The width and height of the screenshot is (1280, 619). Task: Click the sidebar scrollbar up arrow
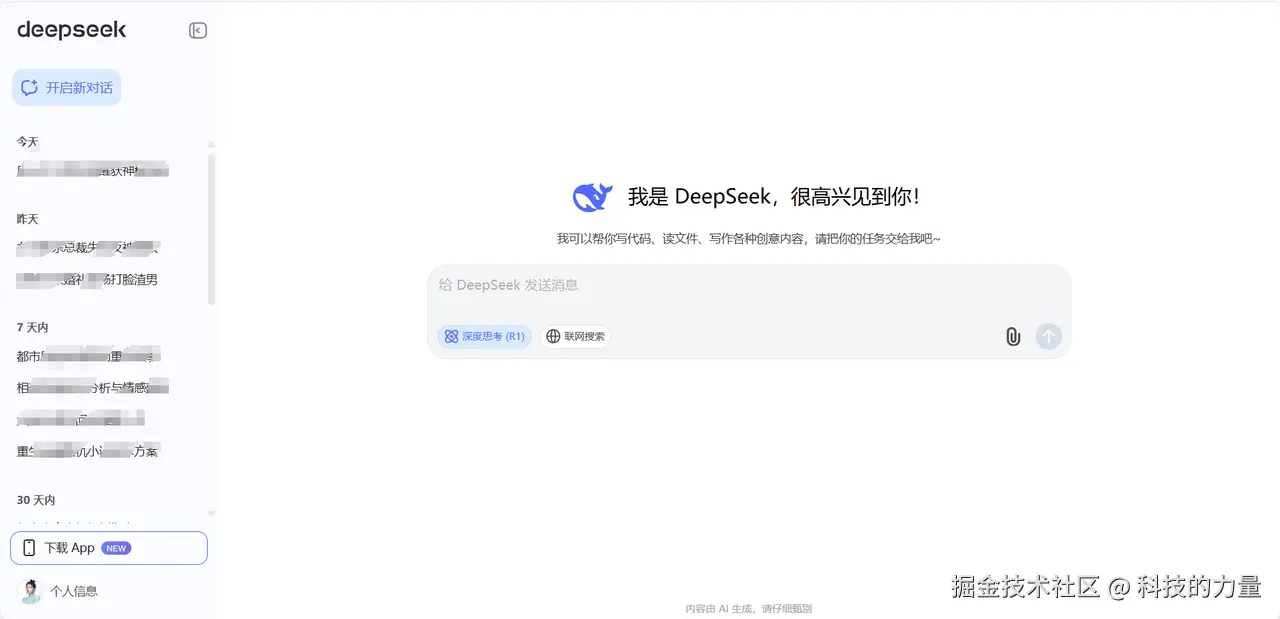coord(211,145)
